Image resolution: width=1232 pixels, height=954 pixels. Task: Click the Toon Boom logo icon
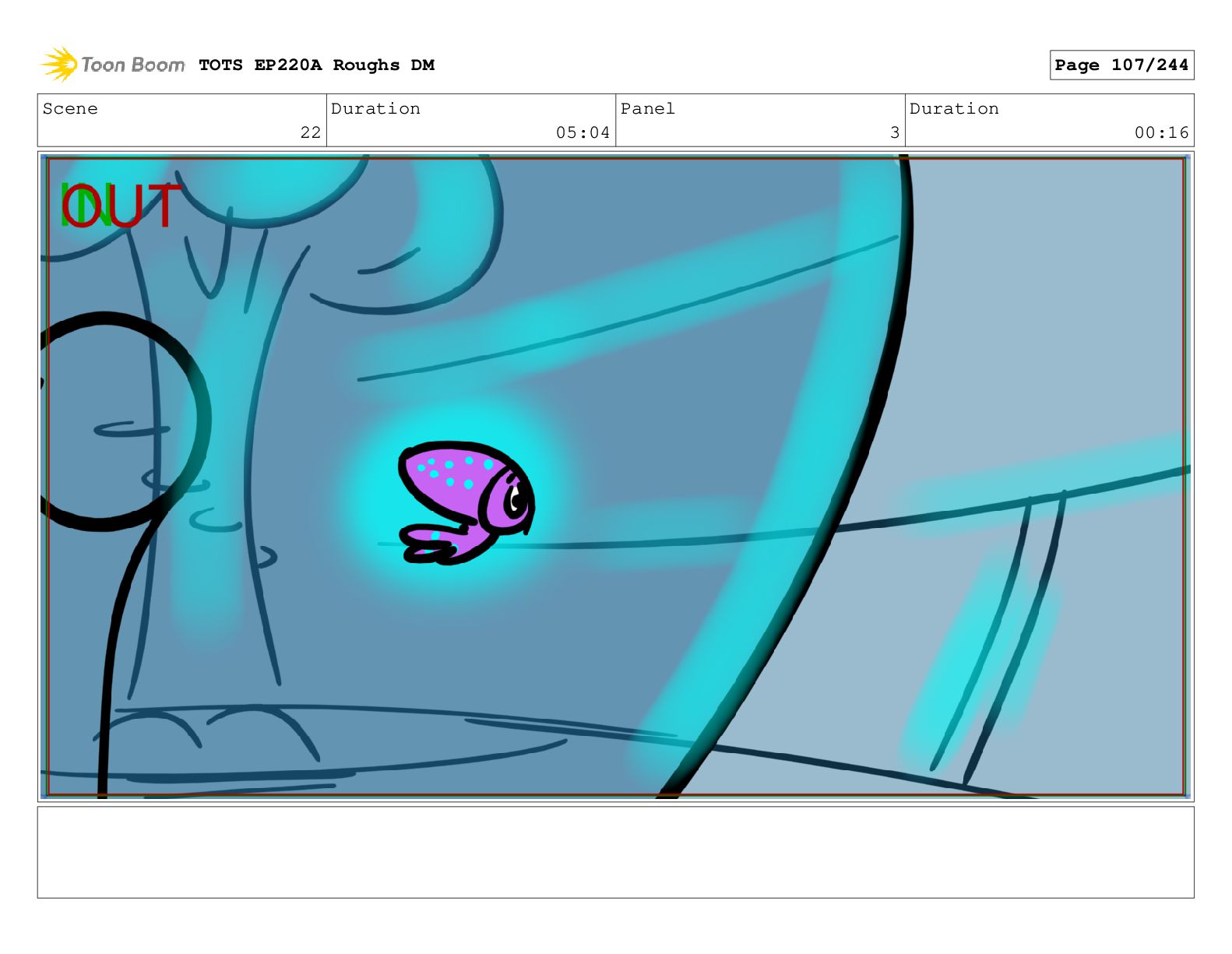(59, 65)
